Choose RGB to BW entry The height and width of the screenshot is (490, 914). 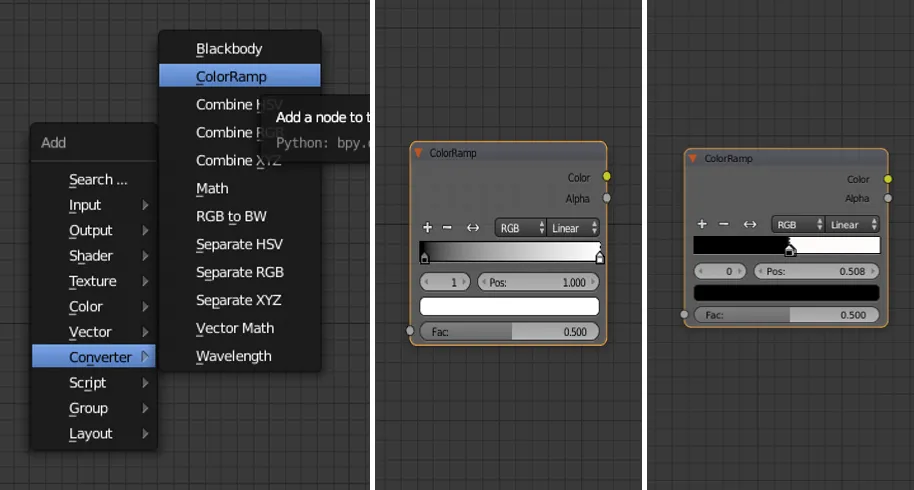240,216
